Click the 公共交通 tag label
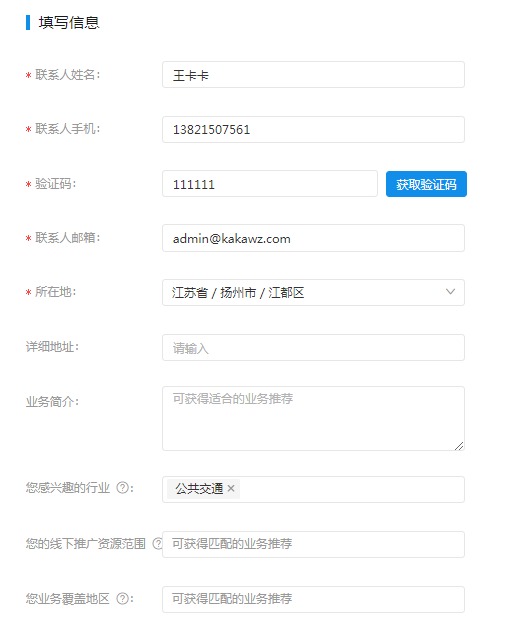The height and width of the screenshot is (626, 525). (x=199, y=488)
